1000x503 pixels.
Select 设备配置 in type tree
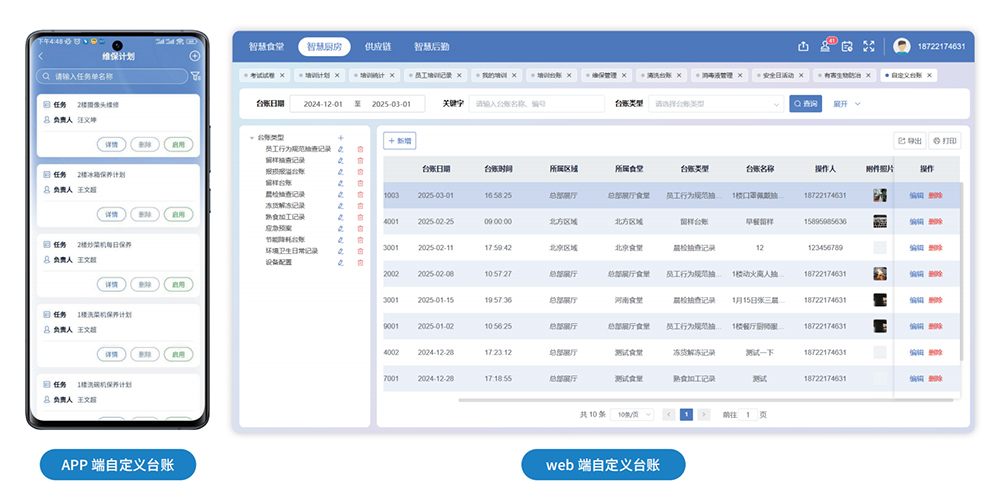coord(279,263)
